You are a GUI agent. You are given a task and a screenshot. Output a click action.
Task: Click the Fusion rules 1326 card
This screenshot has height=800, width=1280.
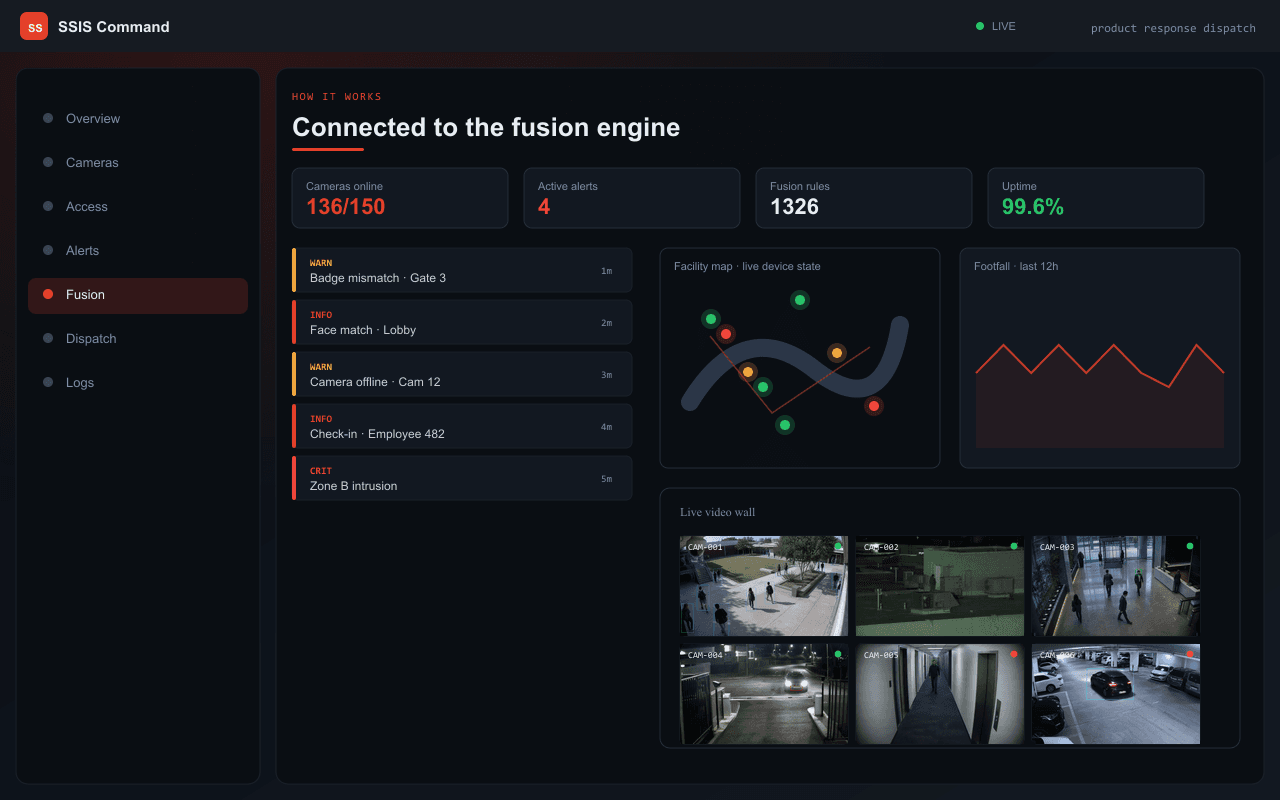coord(864,198)
